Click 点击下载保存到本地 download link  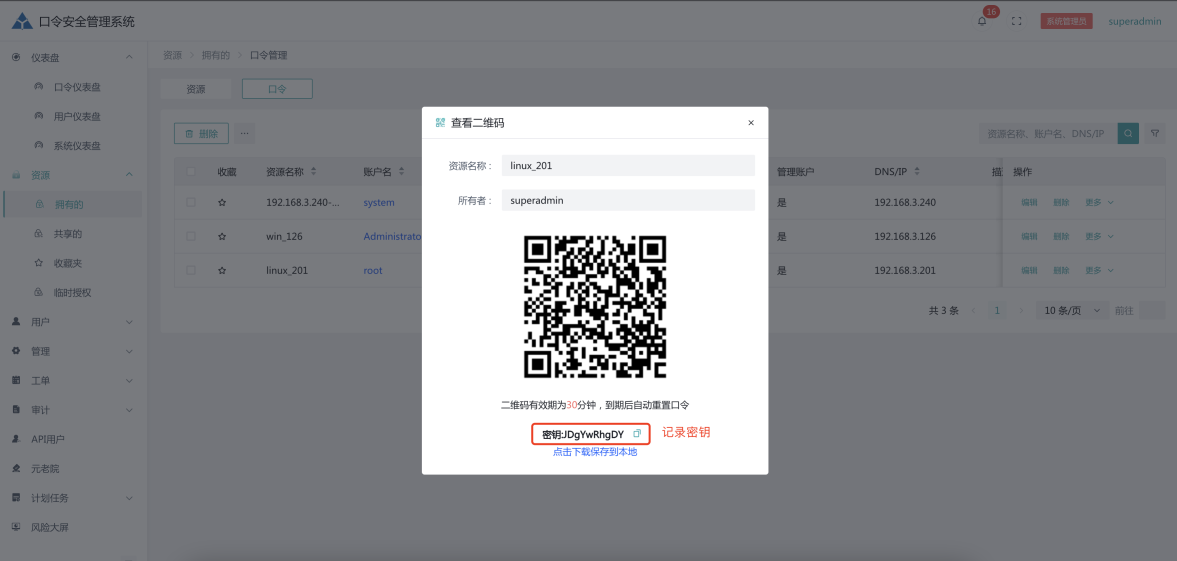tap(595, 452)
